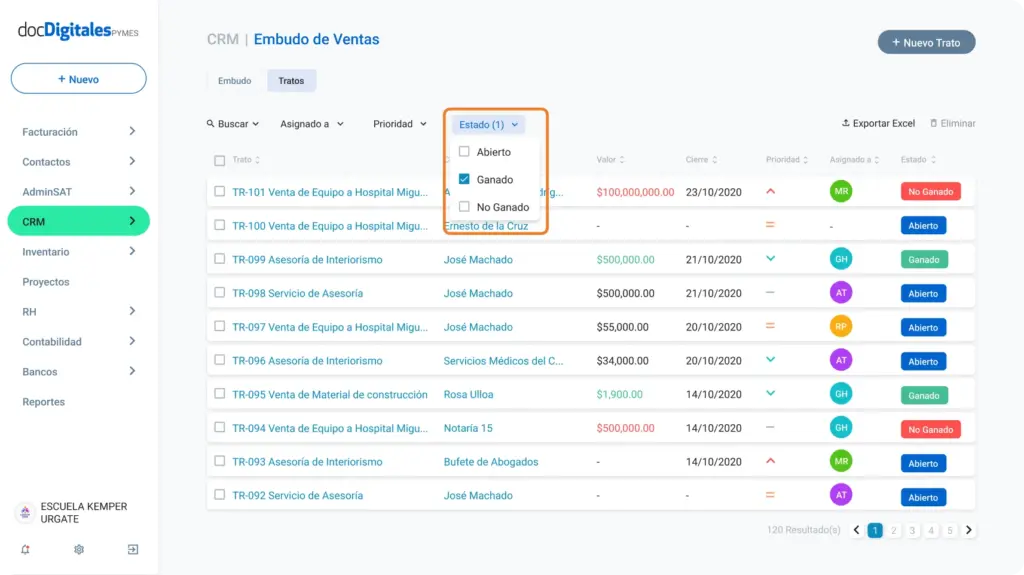Go to page 2 of results

(893, 530)
